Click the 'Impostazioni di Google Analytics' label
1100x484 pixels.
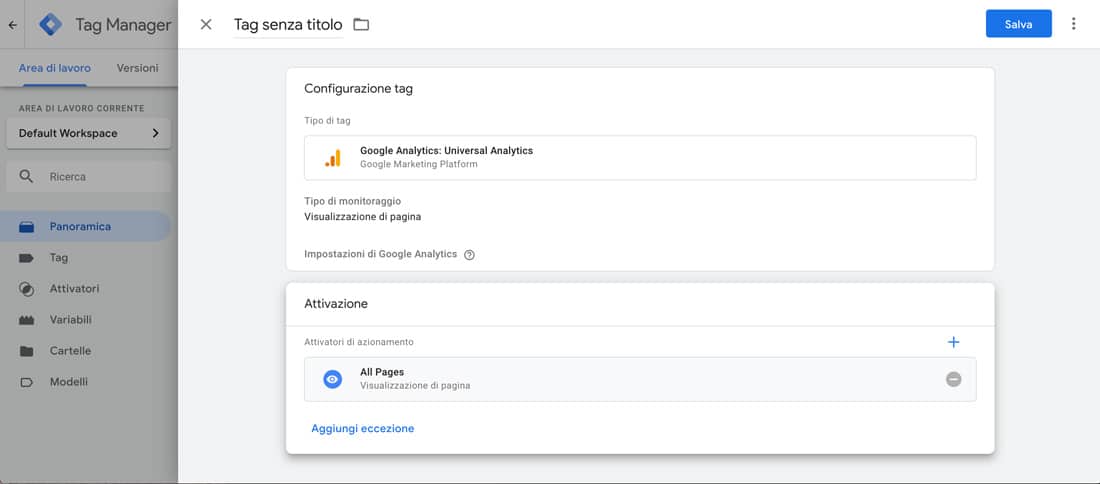(380, 254)
